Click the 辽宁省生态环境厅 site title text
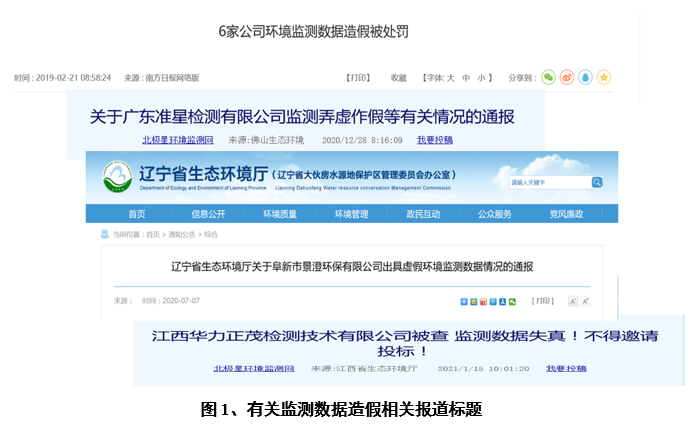Image resolution: width=692 pixels, height=434 pixels. click(x=203, y=174)
